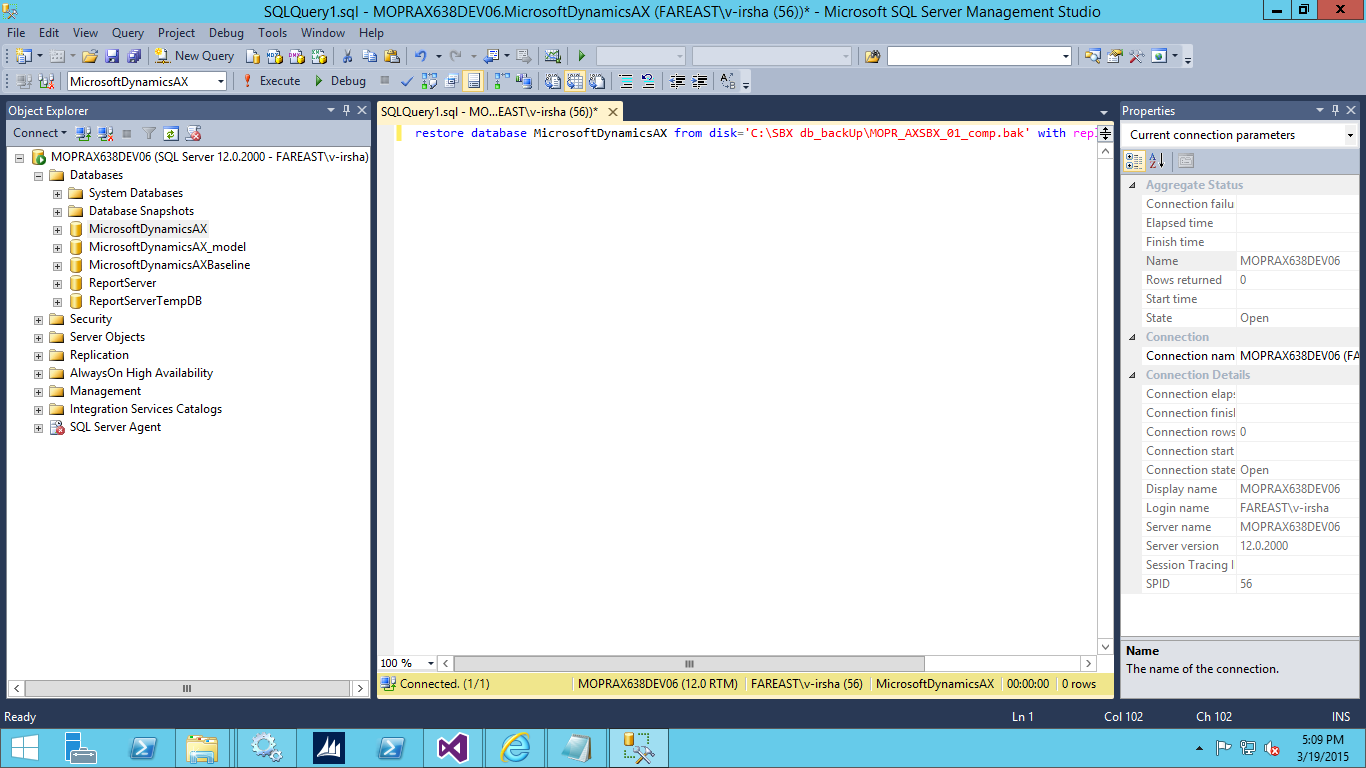Open Internet Explorer from the taskbar
The width and height of the screenshot is (1366, 768).
click(515, 748)
